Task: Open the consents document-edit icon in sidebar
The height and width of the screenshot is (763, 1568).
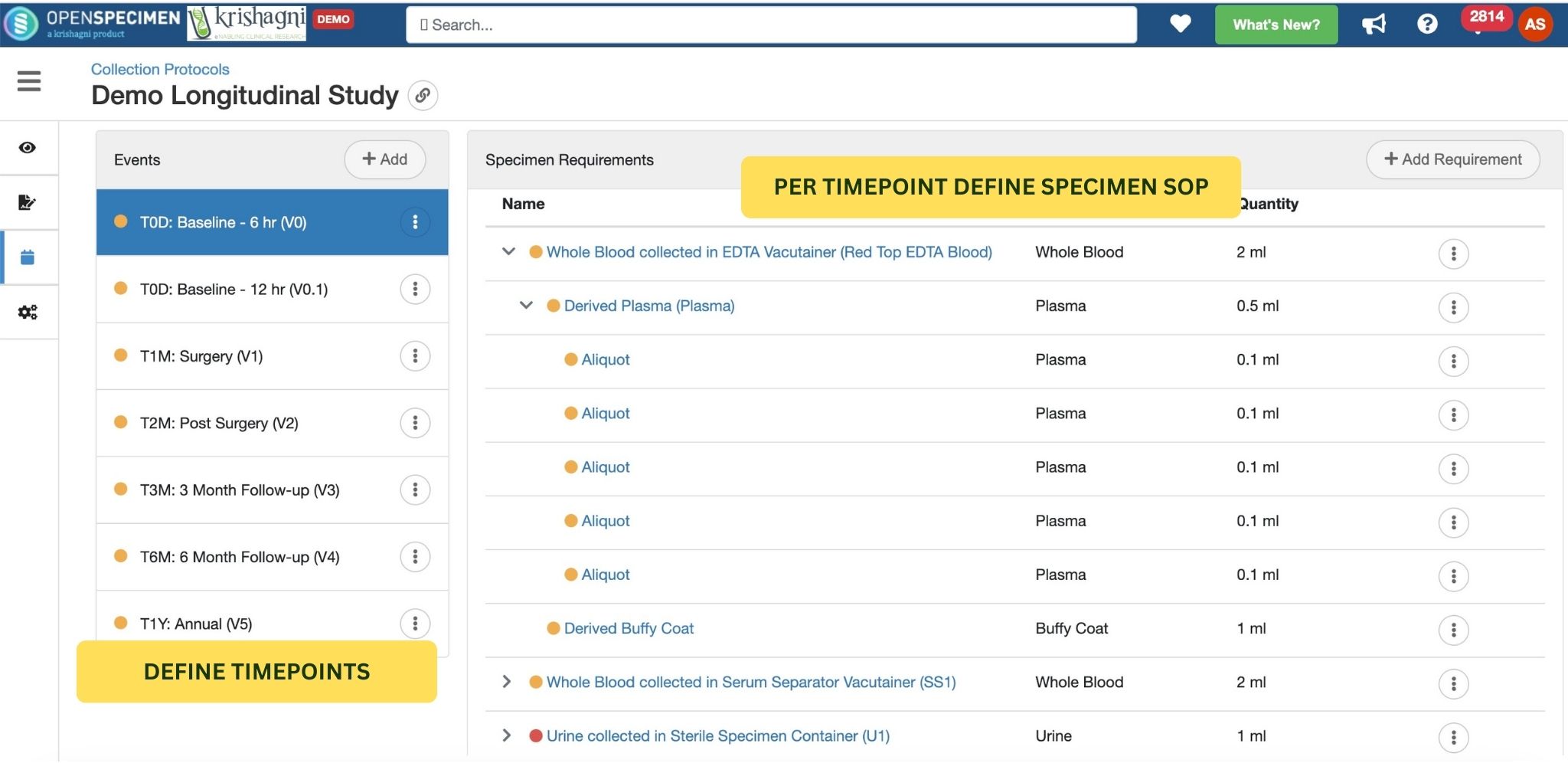Action: (x=28, y=203)
